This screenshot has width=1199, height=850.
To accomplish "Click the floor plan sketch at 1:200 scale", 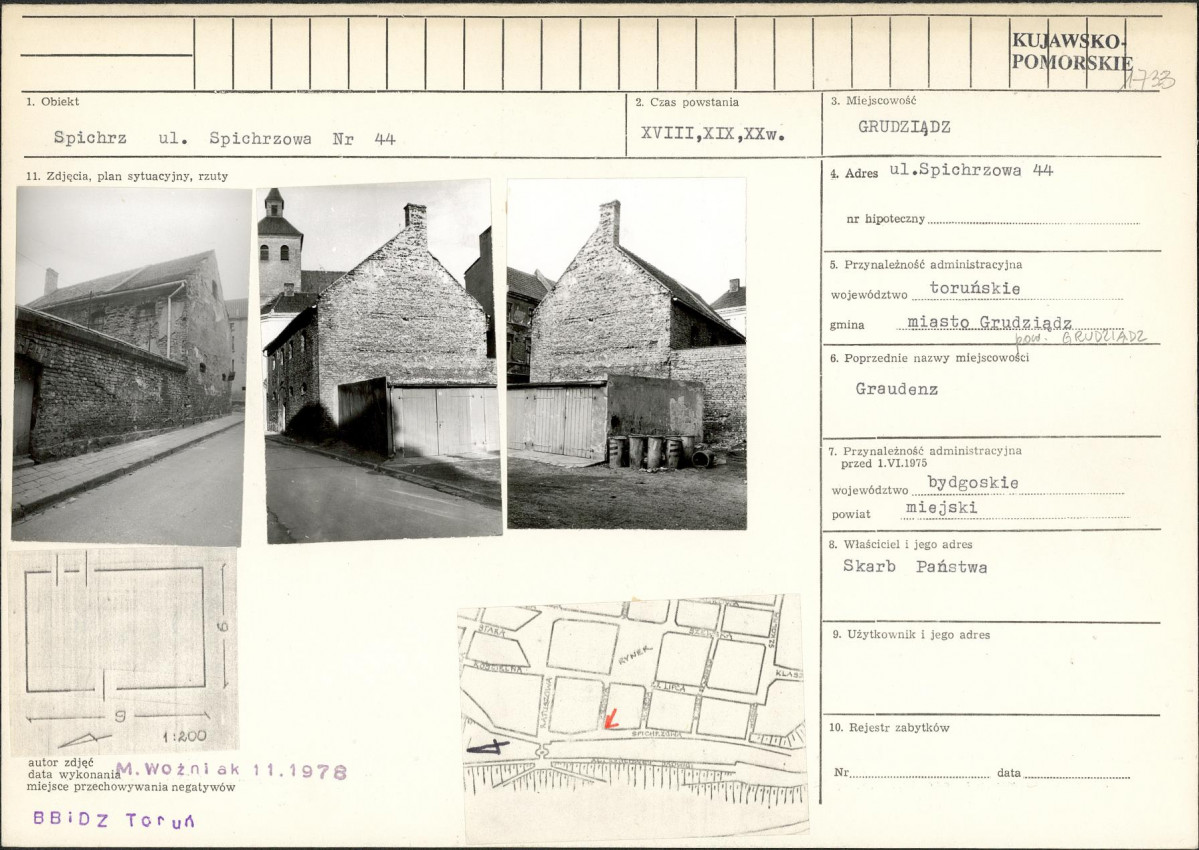I will pos(123,650).
